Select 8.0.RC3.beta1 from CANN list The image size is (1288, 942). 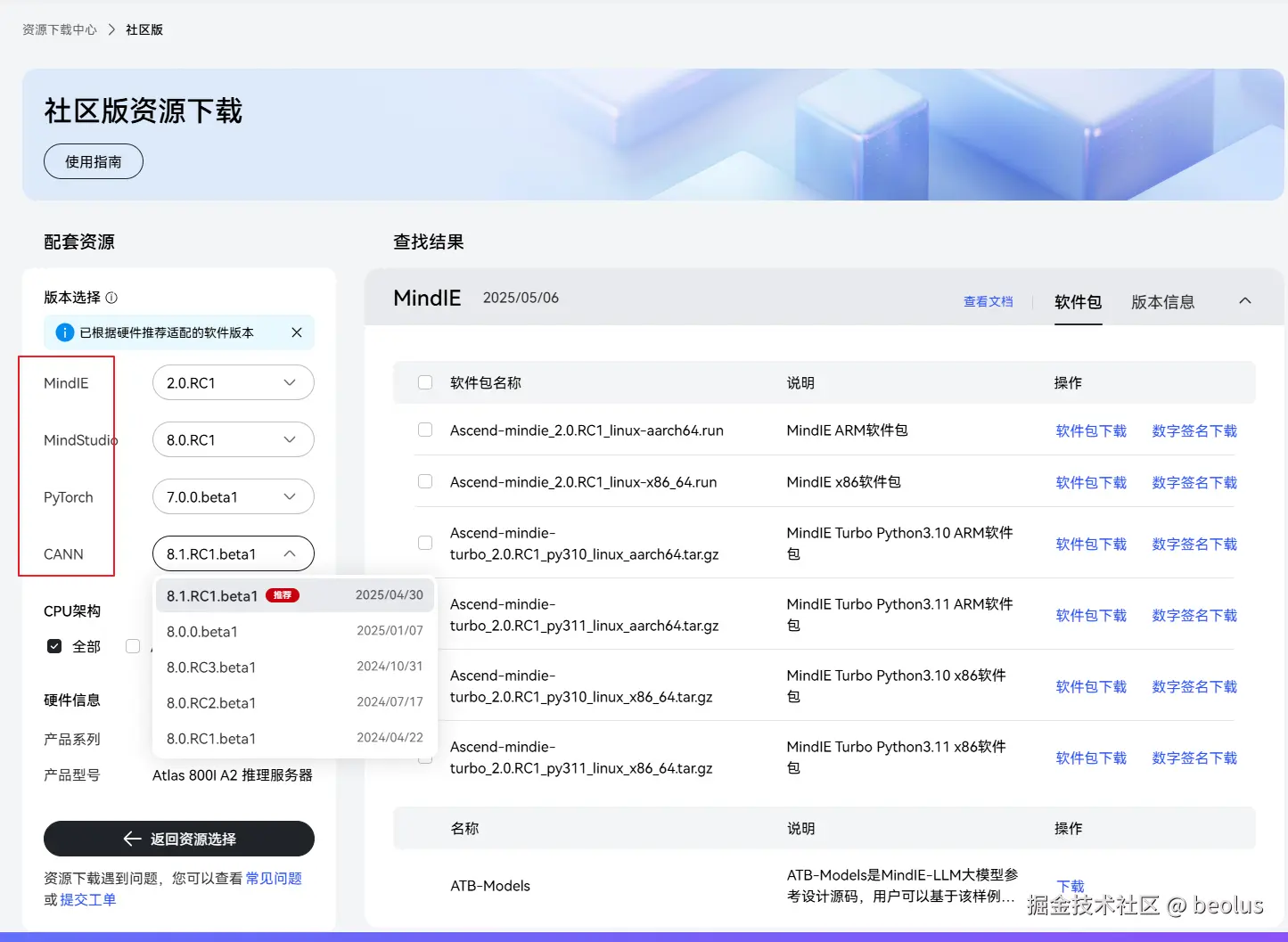tap(295, 667)
